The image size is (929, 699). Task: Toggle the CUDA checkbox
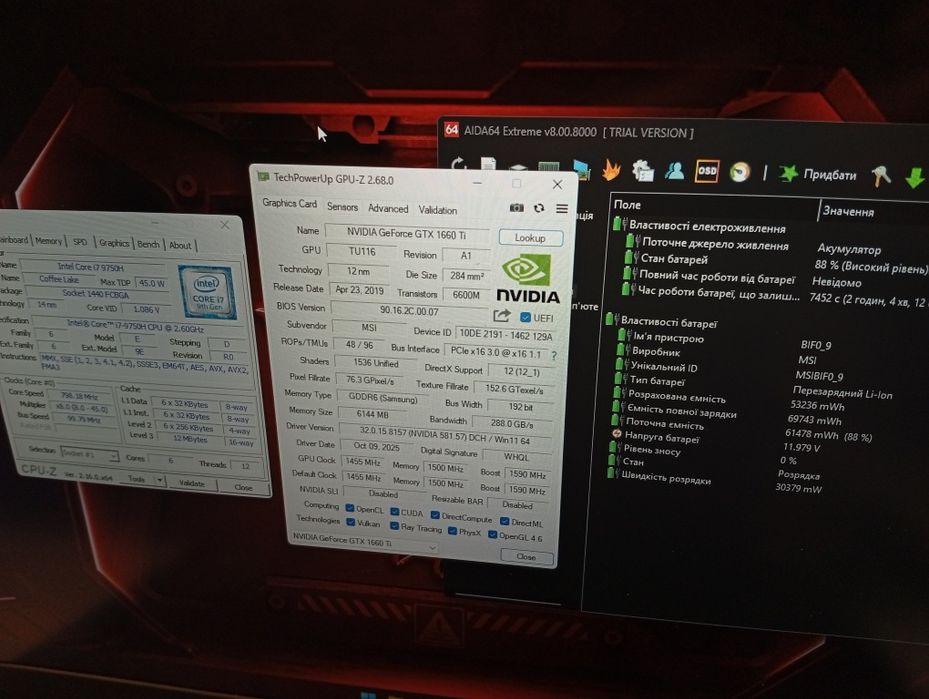point(395,512)
